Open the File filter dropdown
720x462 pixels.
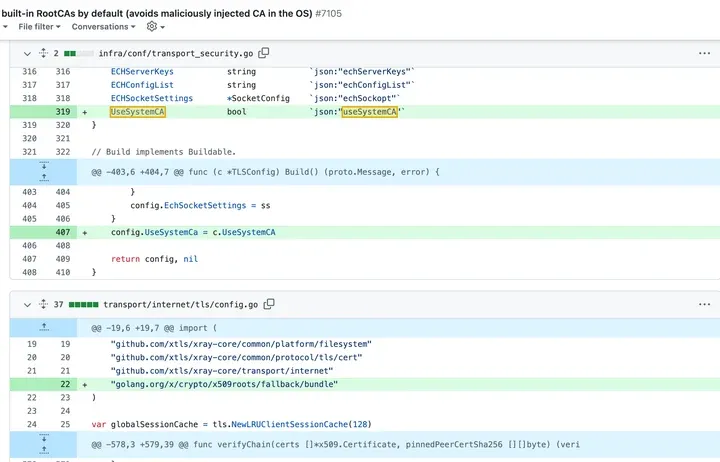(39, 27)
